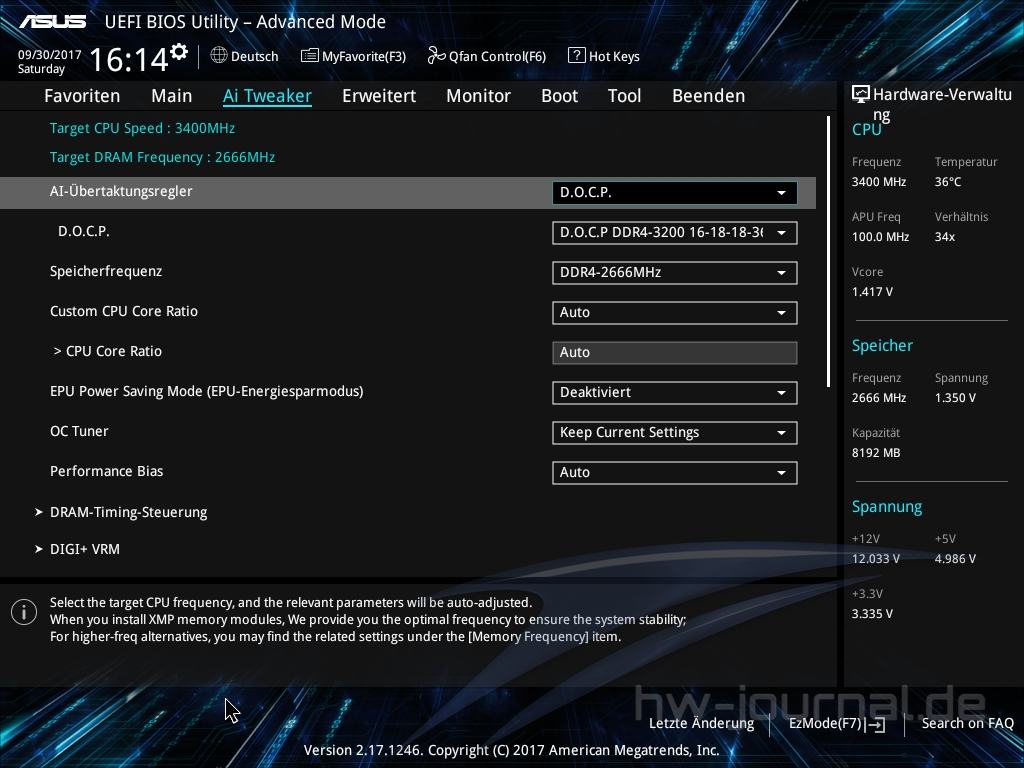
Task: Click the 16:14 clock time
Action: (x=129, y=59)
